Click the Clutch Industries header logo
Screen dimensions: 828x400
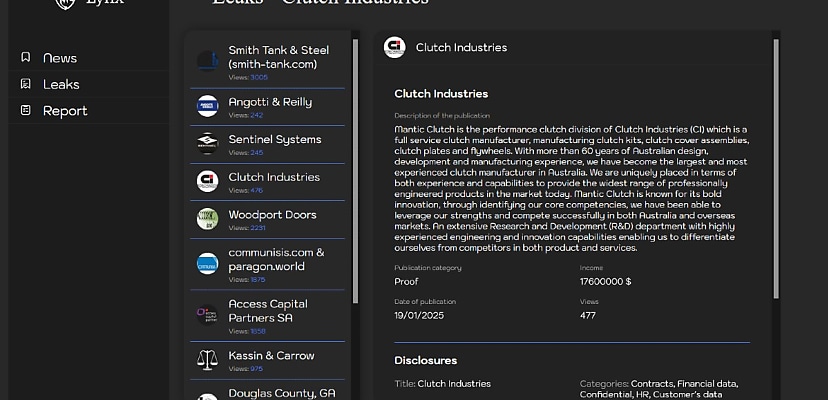394,47
